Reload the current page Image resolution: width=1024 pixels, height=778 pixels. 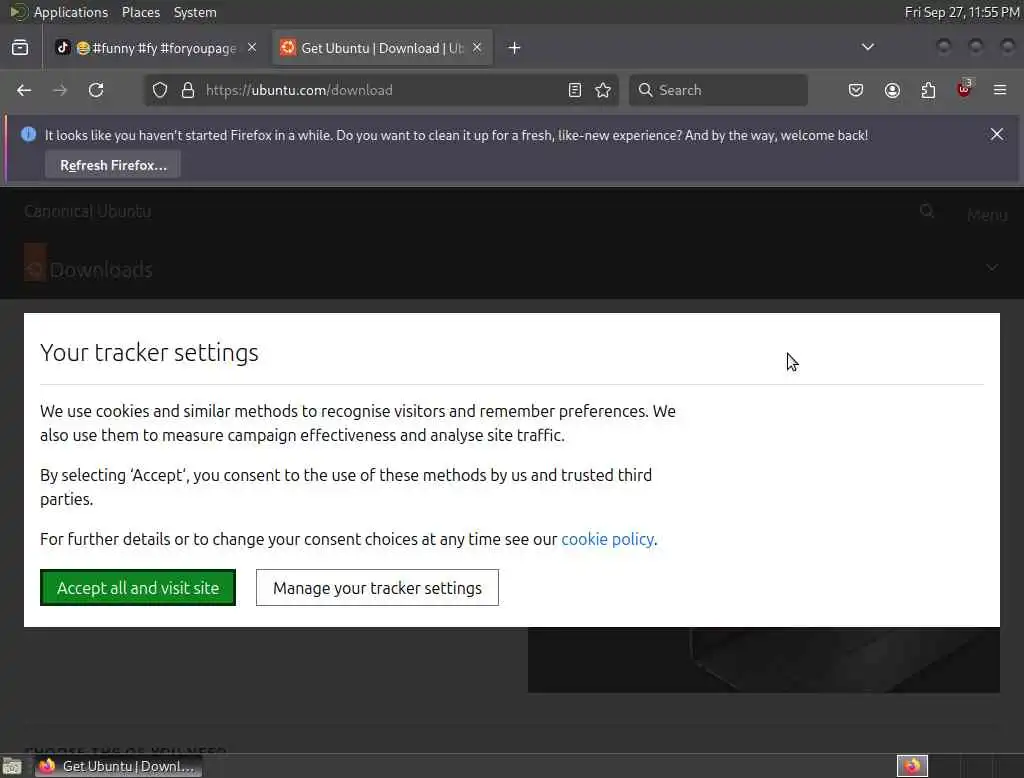pyautogui.click(x=96, y=90)
